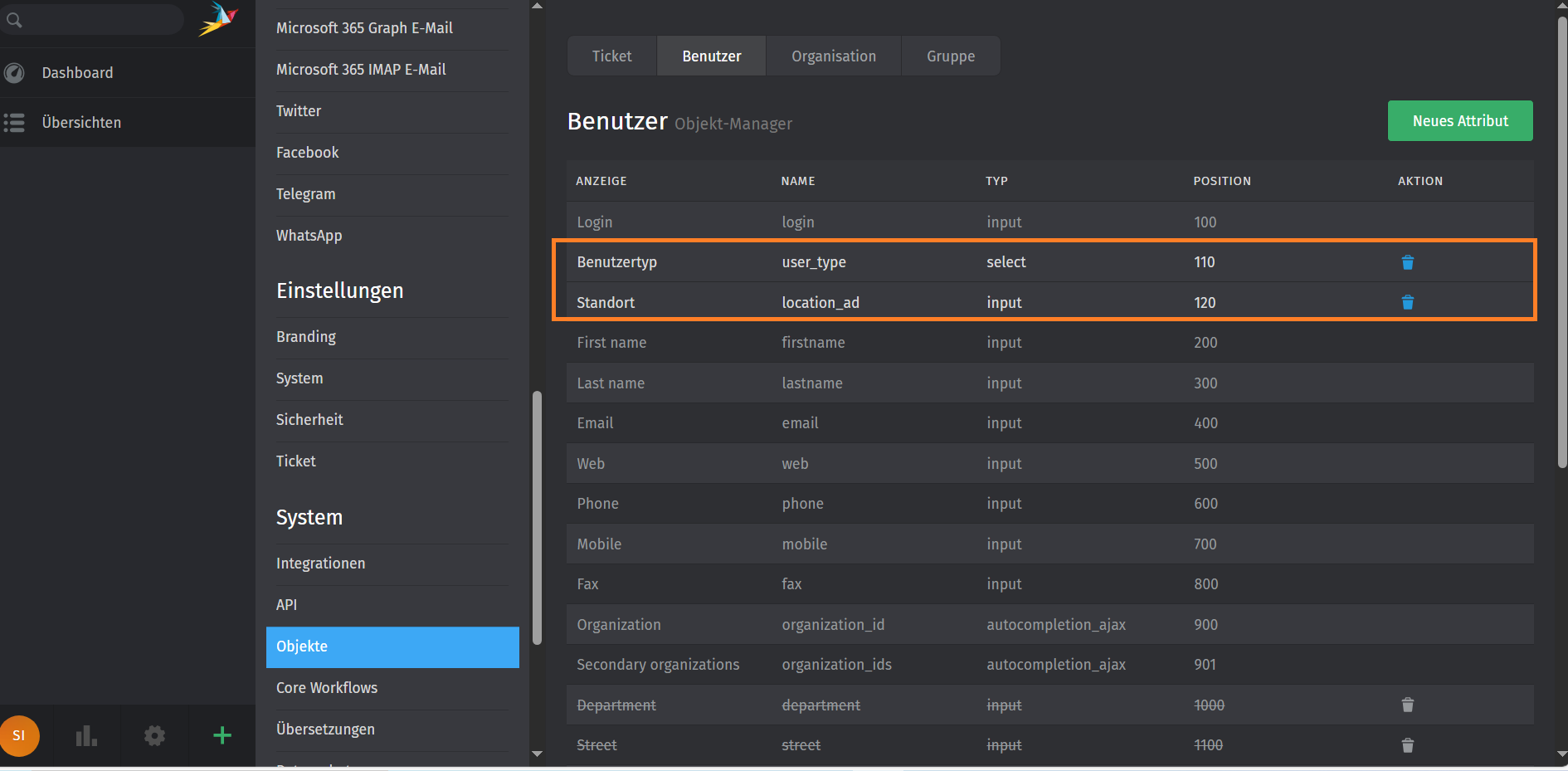
Task: Click the Zammad bird logo
Action: point(218,19)
